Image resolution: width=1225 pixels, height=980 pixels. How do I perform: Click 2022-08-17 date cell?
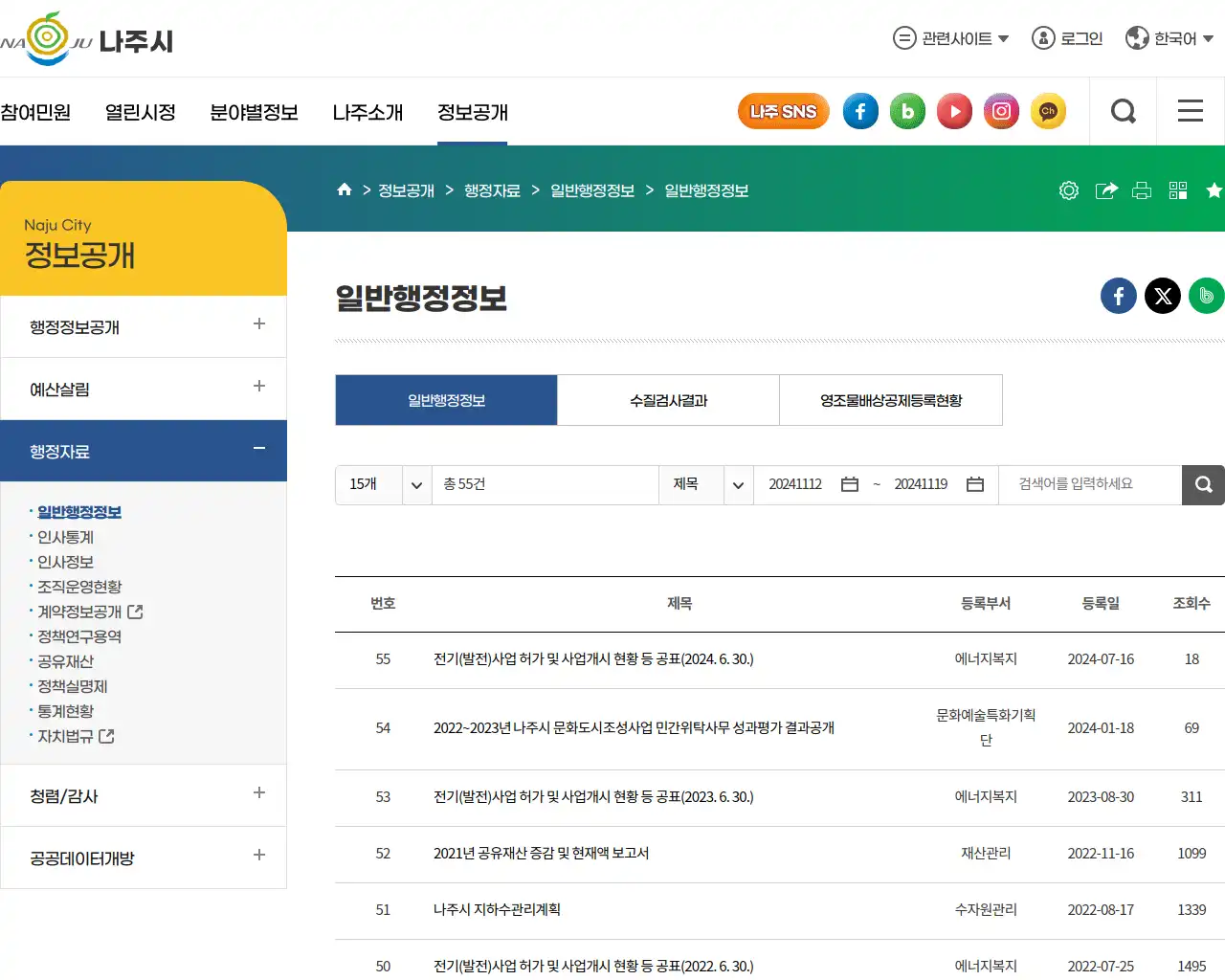1101,909
